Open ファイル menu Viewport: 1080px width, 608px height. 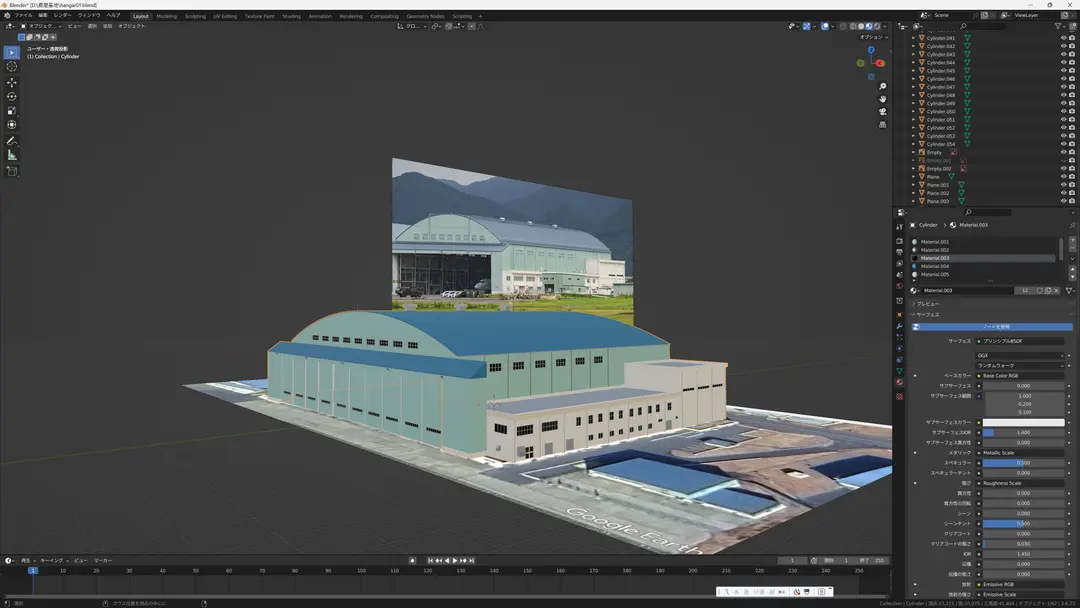(x=23, y=15)
